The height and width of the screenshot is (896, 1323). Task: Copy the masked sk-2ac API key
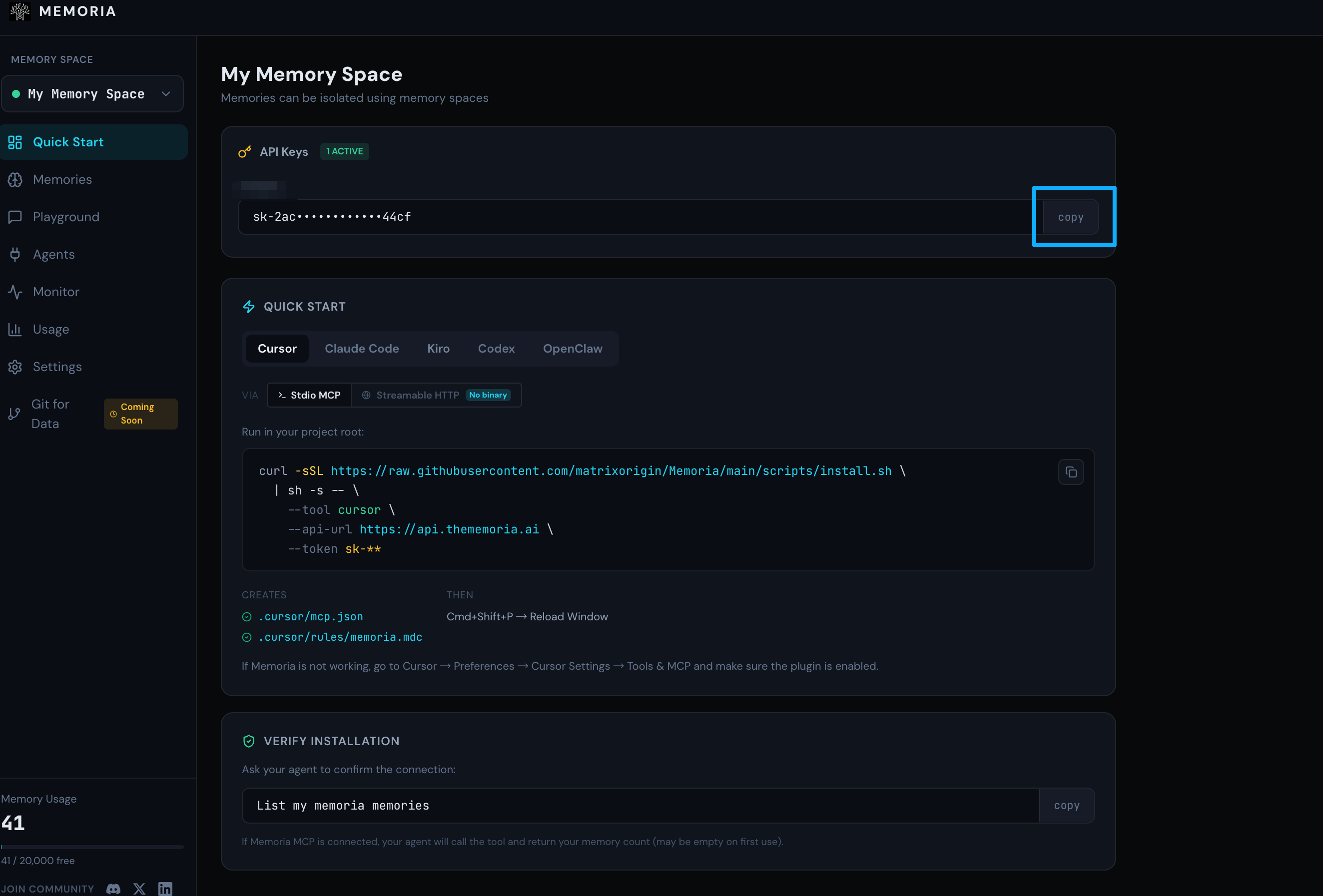[x=1071, y=217]
